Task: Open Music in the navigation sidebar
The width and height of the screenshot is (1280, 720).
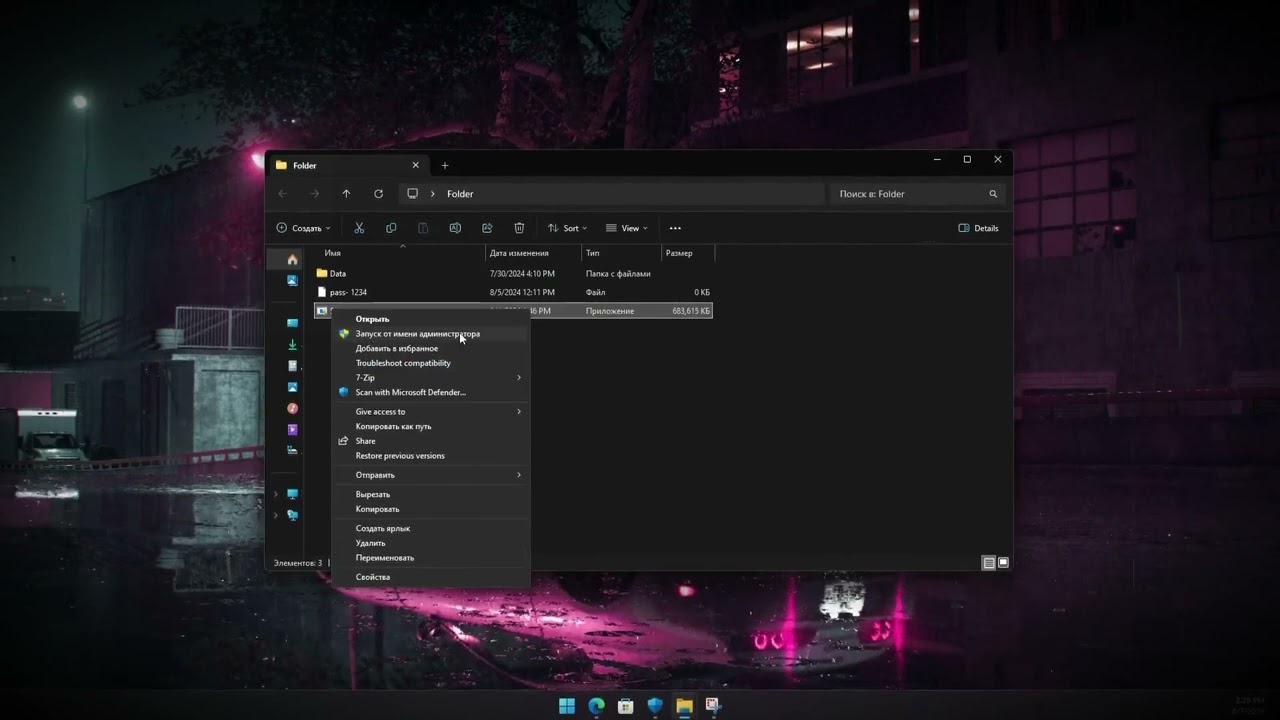Action: [x=292, y=408]
